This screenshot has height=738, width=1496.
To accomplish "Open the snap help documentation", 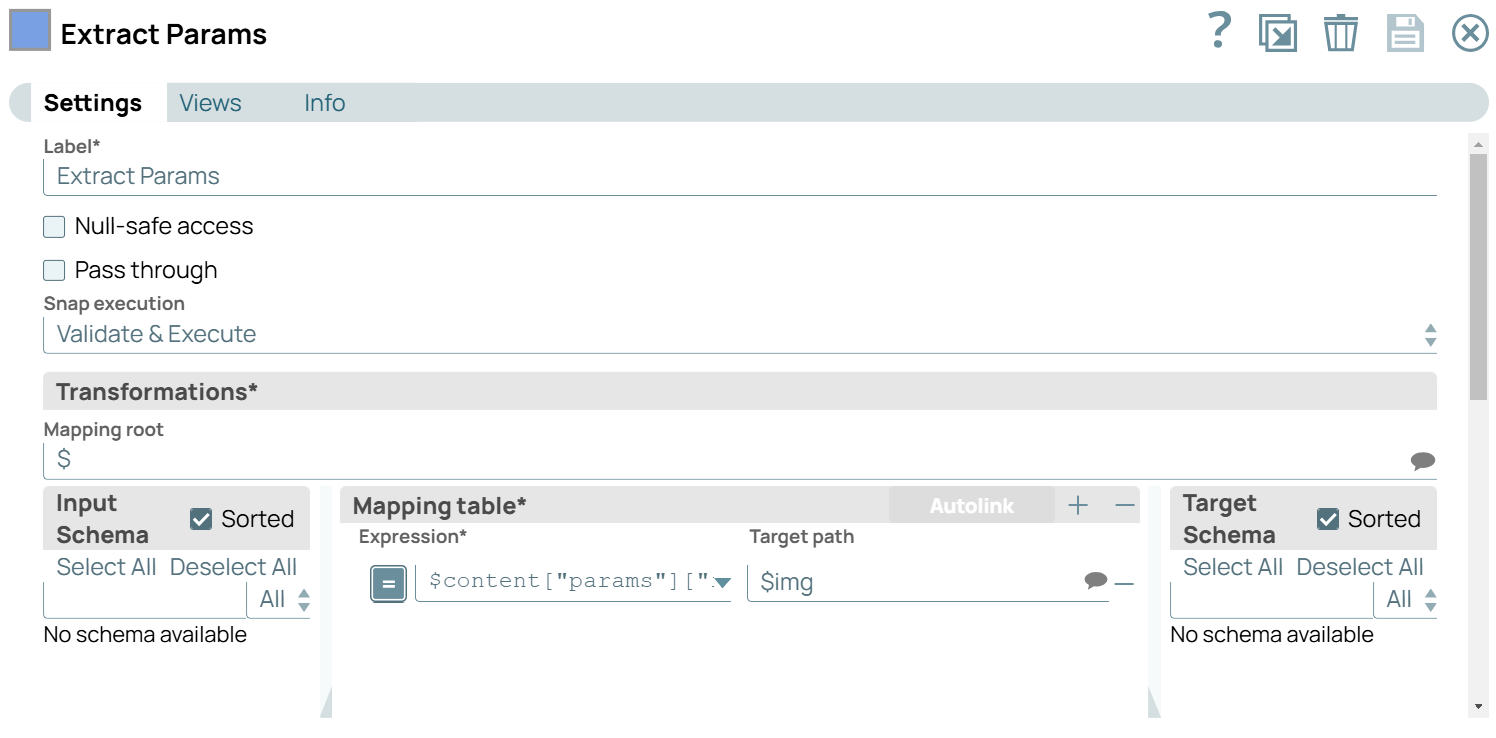I will (x=1219, y=31).
